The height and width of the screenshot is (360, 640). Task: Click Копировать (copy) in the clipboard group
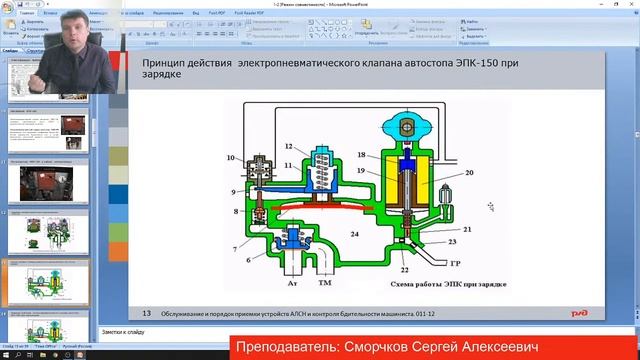pyautogui.click(x=35, y=29)
